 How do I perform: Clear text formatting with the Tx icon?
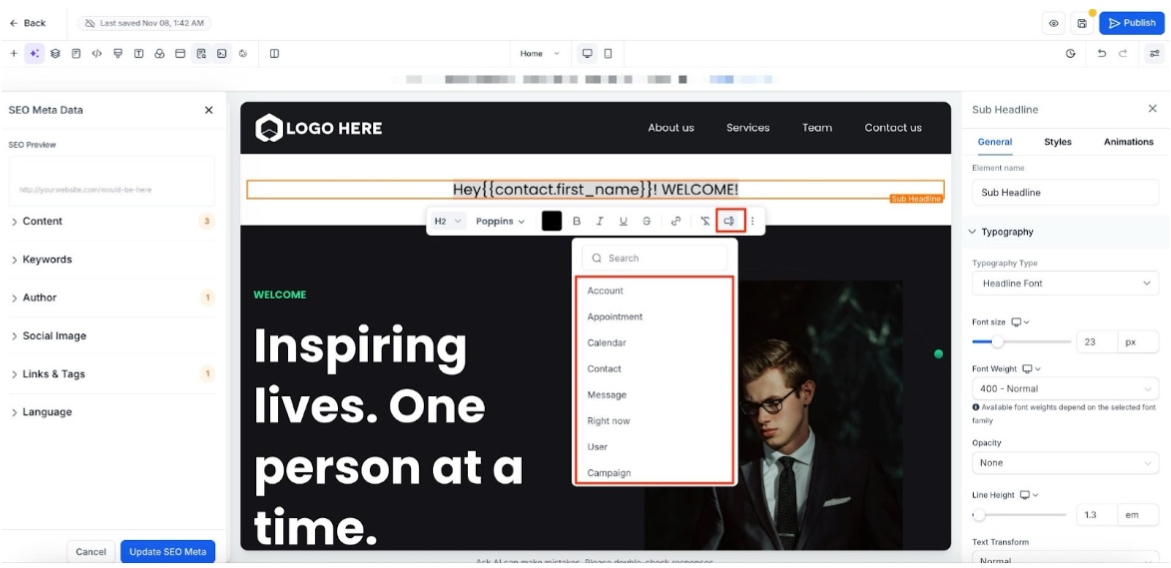tap(704, 221)
